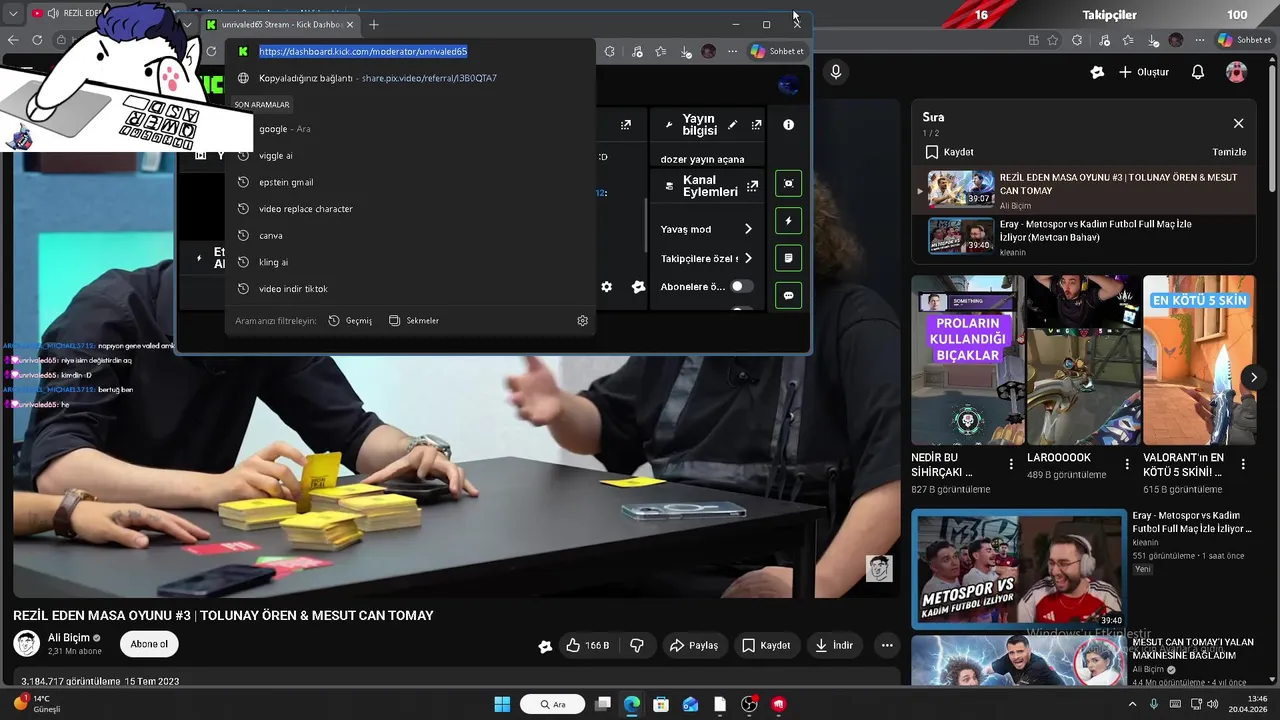The width and height of the screenshot is (1280, 720).
Task: Click Sohbet et Copilot button in Kick window
Action: [777, 51]
